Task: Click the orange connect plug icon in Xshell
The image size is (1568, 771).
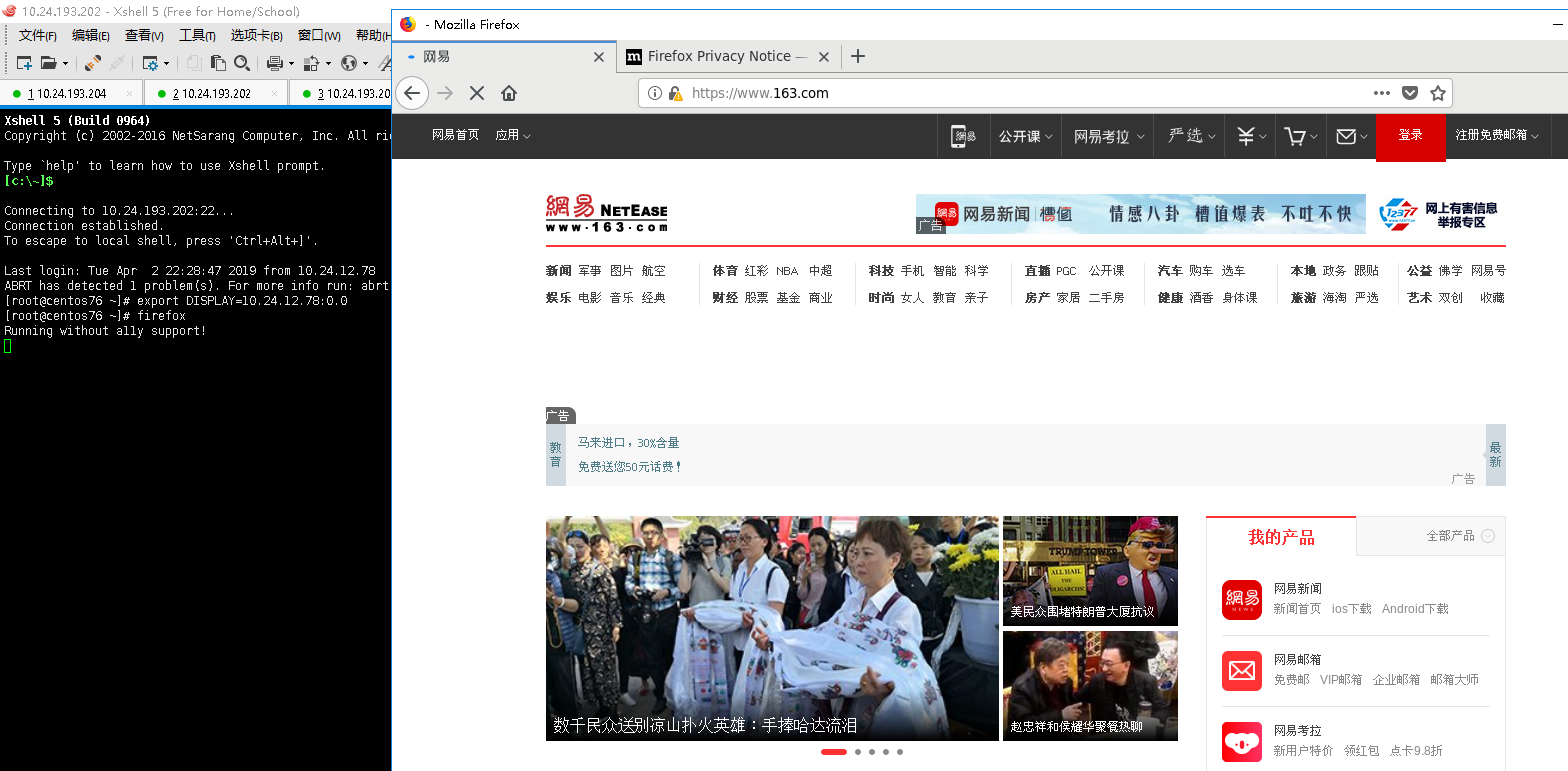Action: point(93,63)
